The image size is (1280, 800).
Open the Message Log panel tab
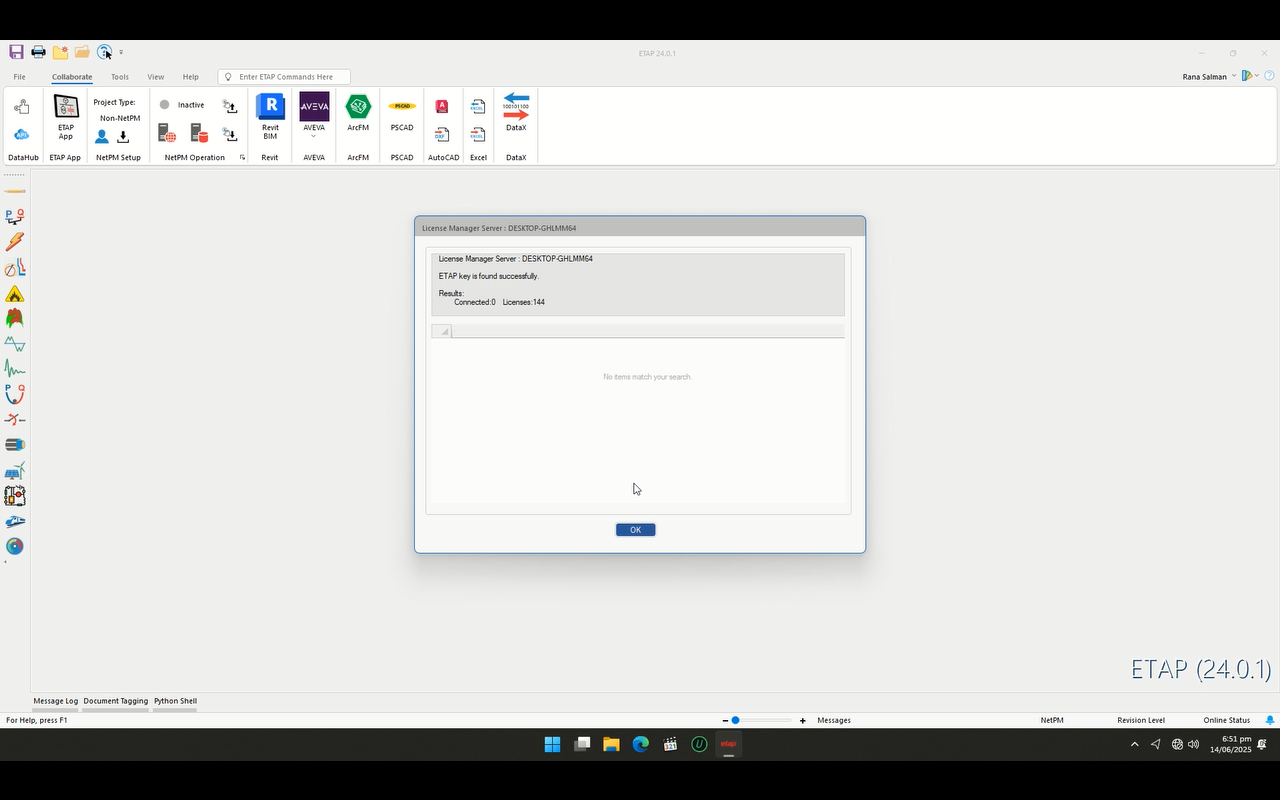pos(56,701)
